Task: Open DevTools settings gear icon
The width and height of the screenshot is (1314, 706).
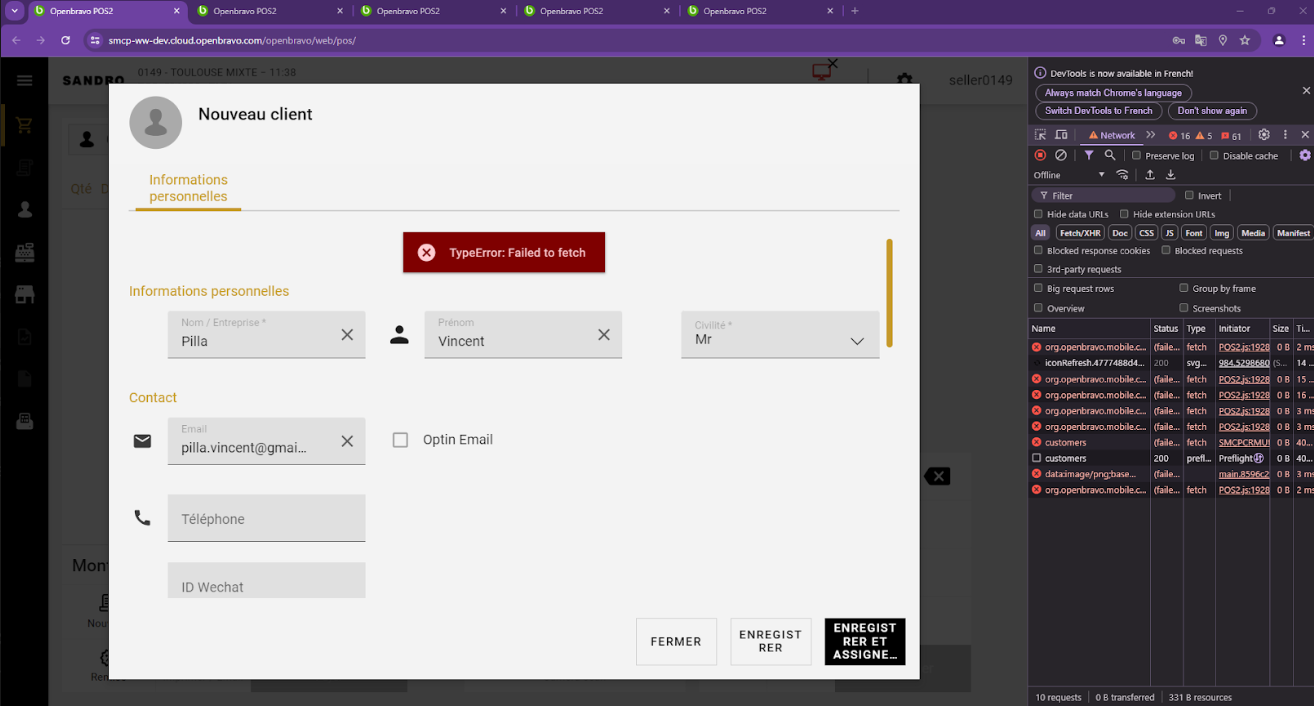Action: (1264, 135)
